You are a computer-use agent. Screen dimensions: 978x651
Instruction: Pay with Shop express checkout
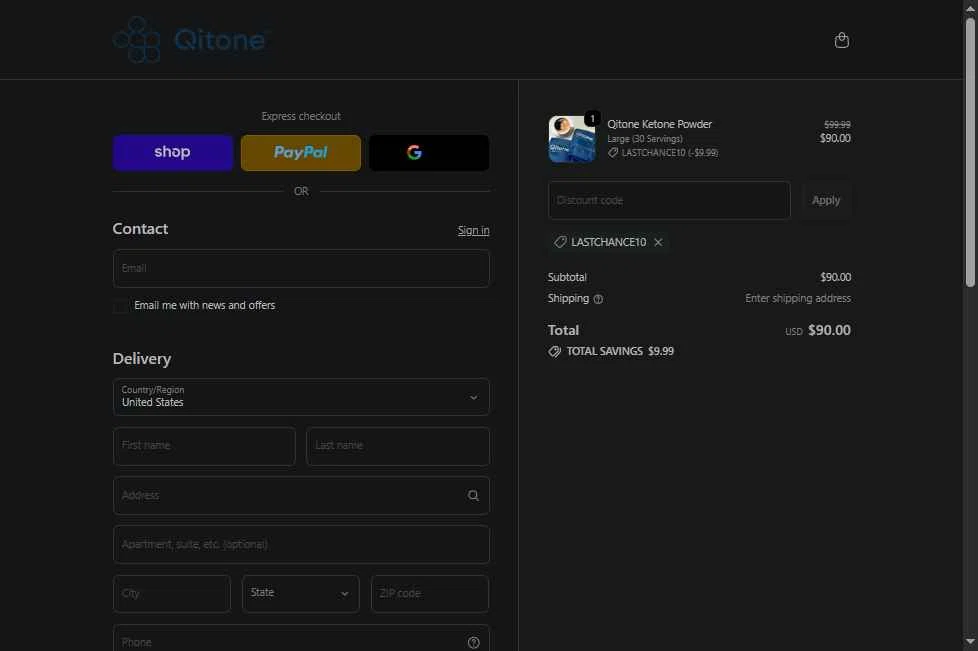point(173,153)
